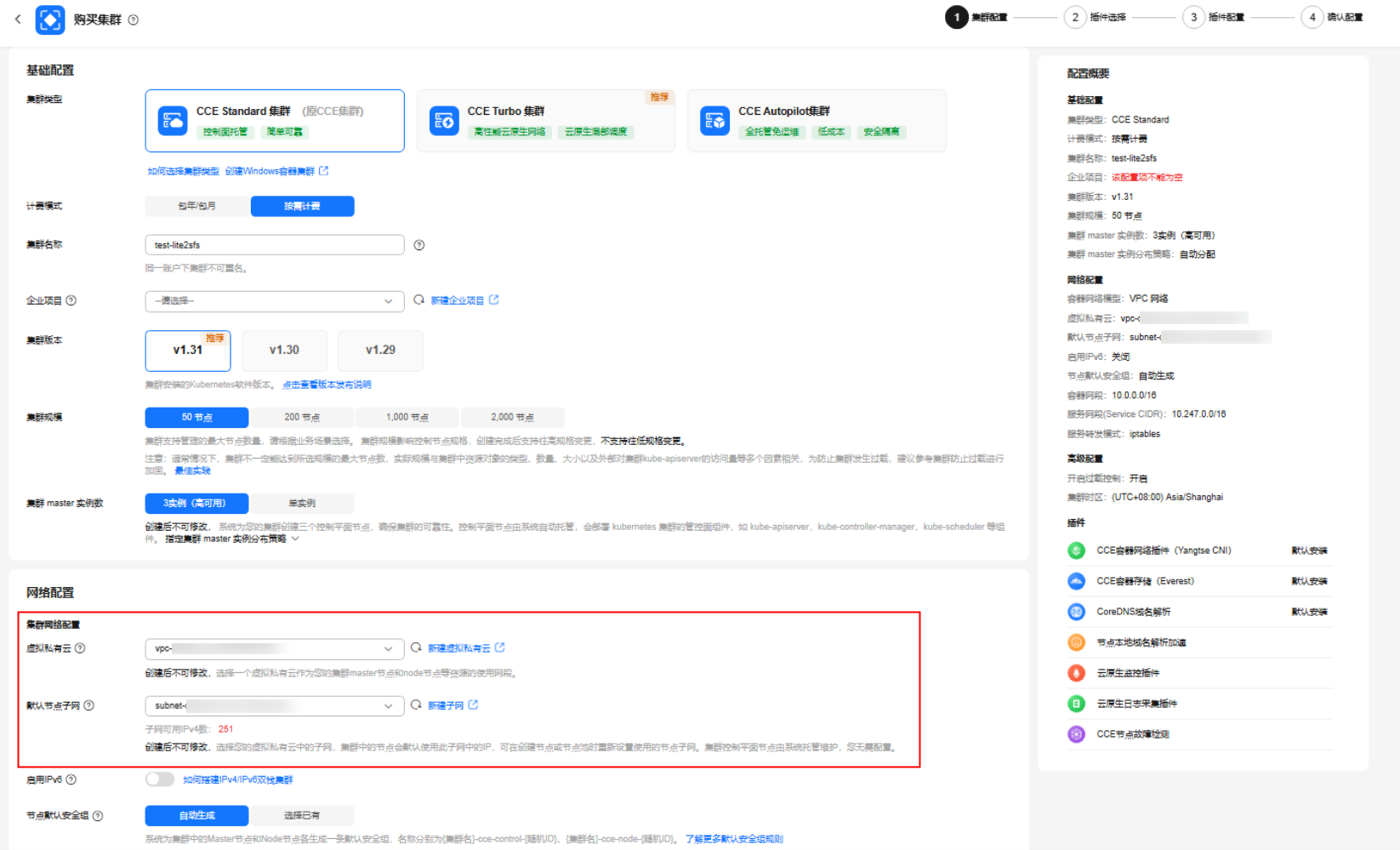Click the CoreDNS域名解析 plugin icon
The image size is (1400, 850).
point(1077,612)
